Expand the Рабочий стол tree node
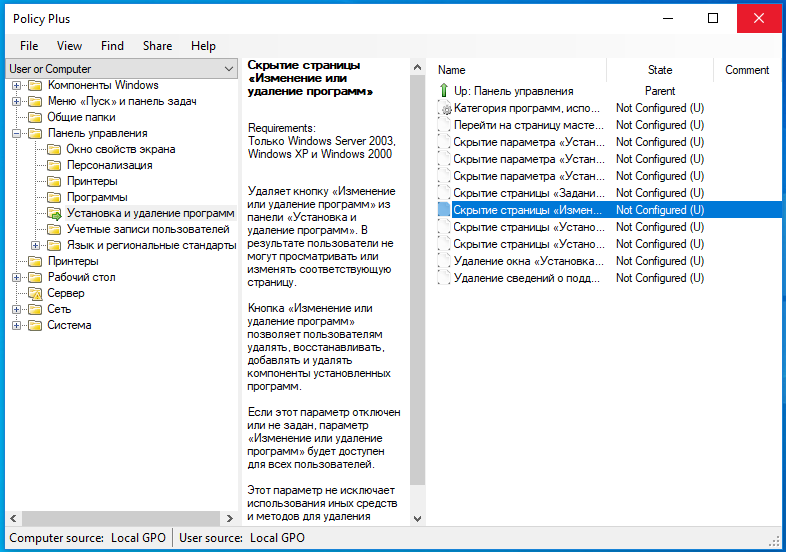This screenshot has height=552, width=786. [17, 278]
